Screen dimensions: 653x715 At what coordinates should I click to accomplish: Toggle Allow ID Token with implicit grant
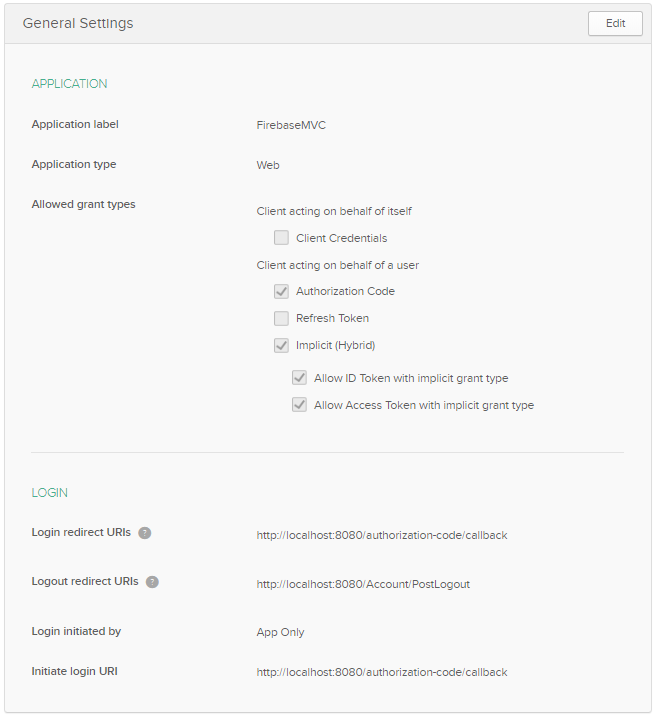point(300,378)
